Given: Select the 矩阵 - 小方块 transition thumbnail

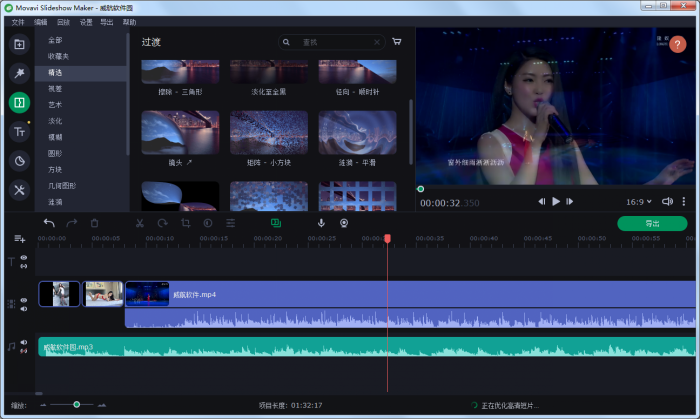Looking at the screenshot, I should pos(269,133).
